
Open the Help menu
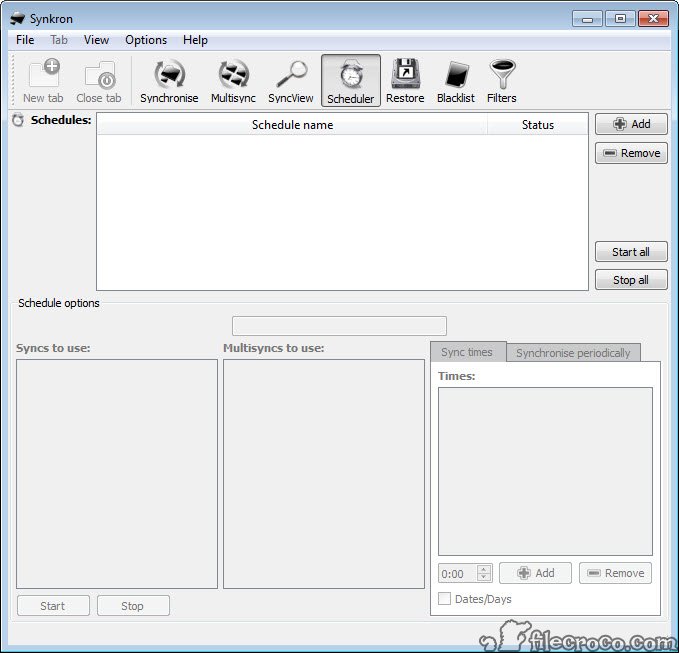click(x=195, y=40)
